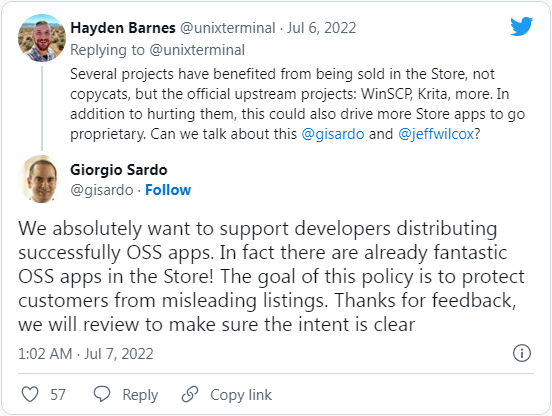Image resolution: width=552 pixels, height=416 pixels.
Task: Click the reply speech bubble icon
Action: click(102, 394)
